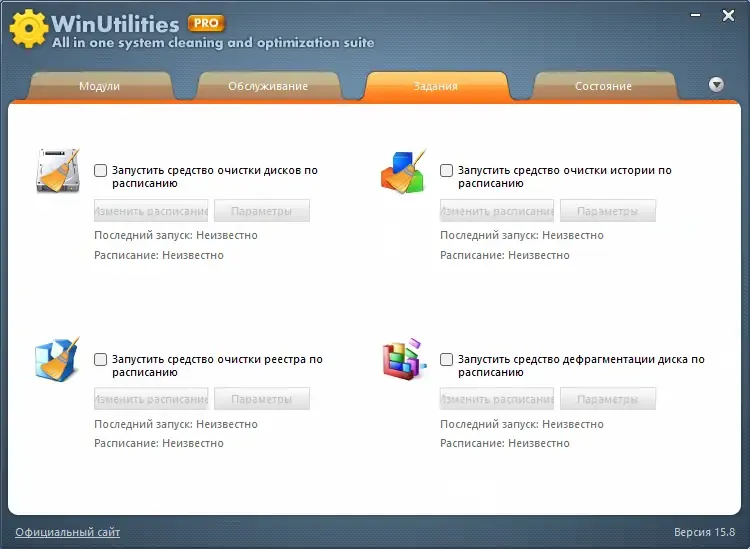Enable scheduled disk cleaner checkbox
Screen dimensions: 750x549
[100, 170]
